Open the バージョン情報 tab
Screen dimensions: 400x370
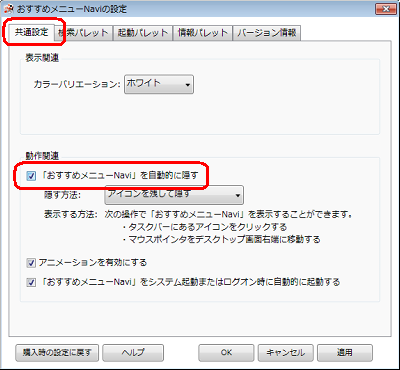click(x=267, y=33)
